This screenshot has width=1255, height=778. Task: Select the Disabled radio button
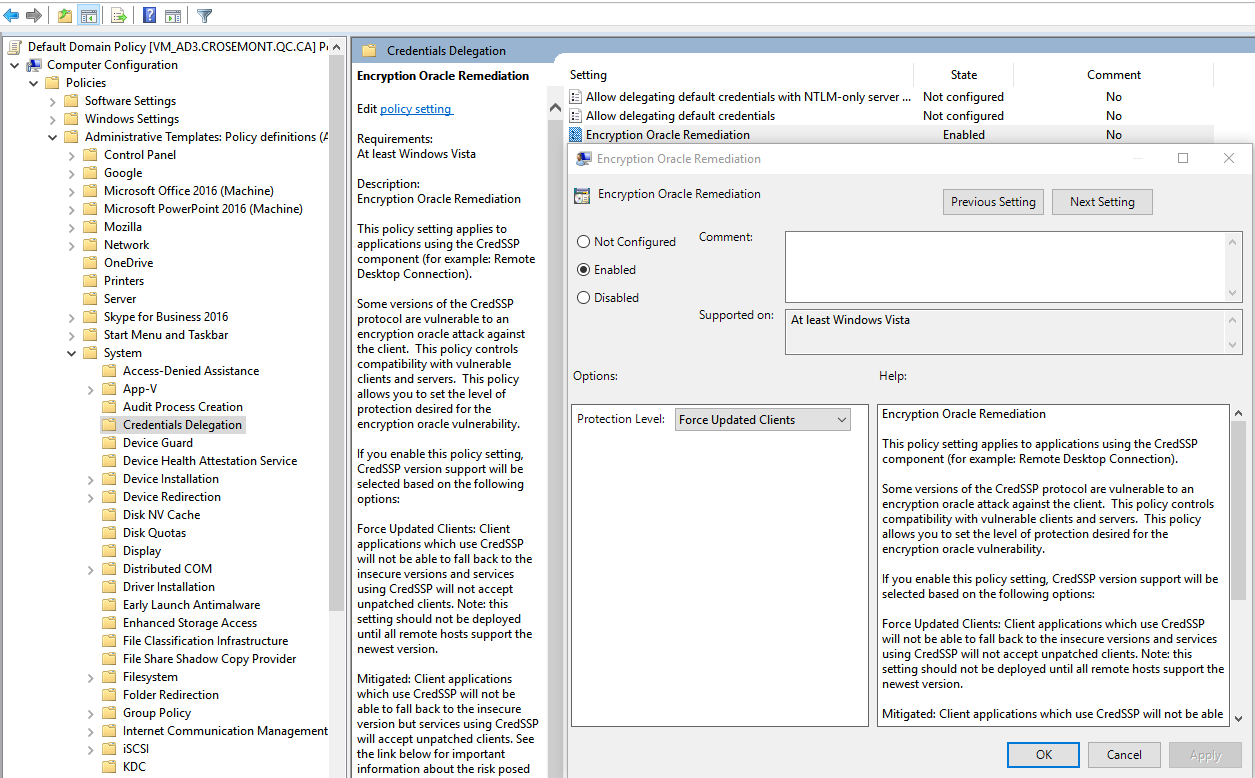(x=584, y=298)
